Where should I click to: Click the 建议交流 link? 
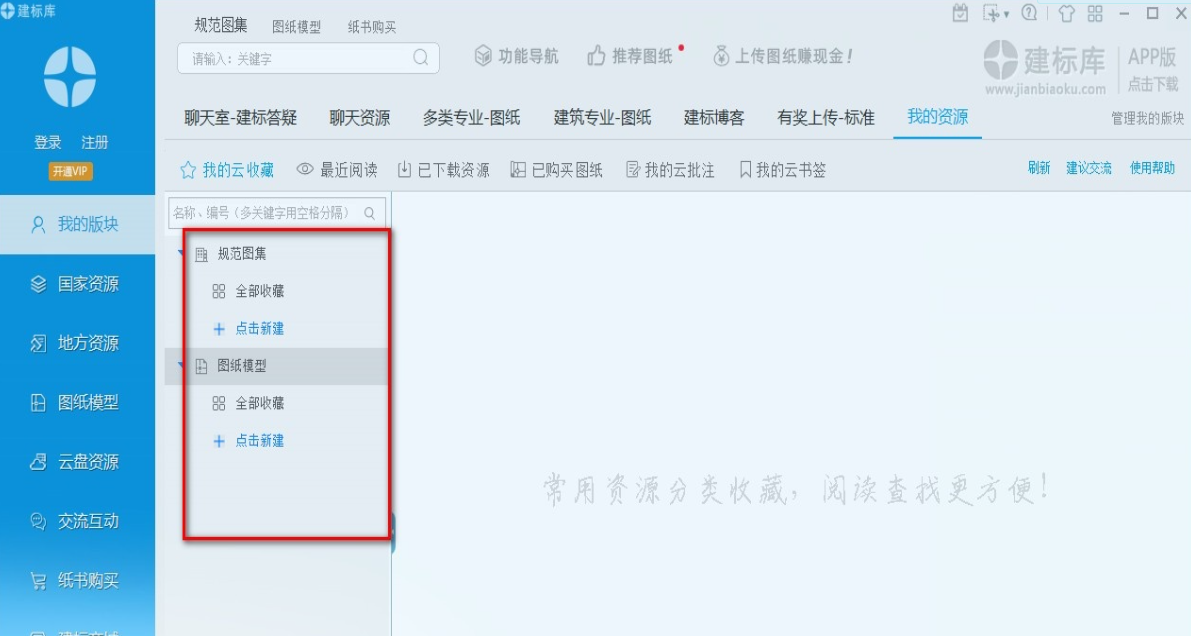[x=1088, y=168]
